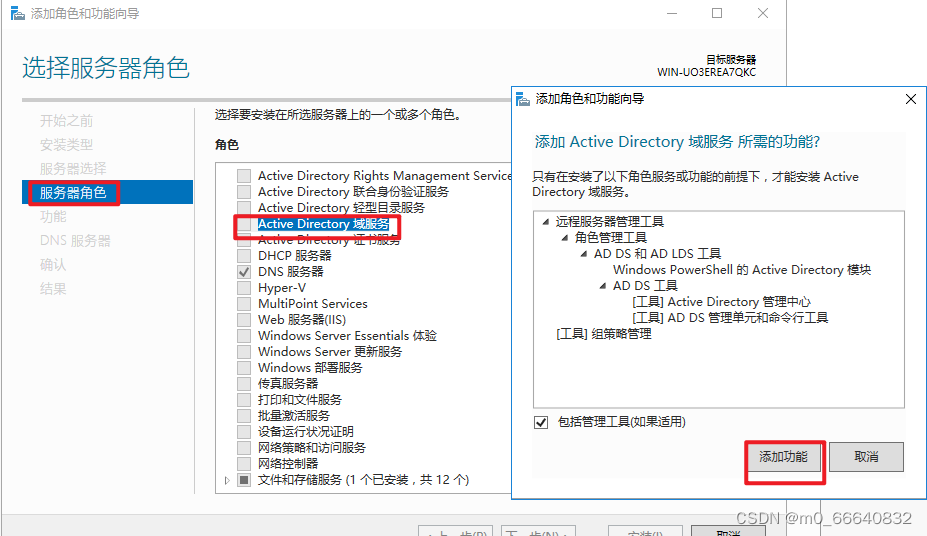This screenshot has width=927, height=536.
Task: Select [工具] Active Directory 管理中心 item
Action: [721, 301]
